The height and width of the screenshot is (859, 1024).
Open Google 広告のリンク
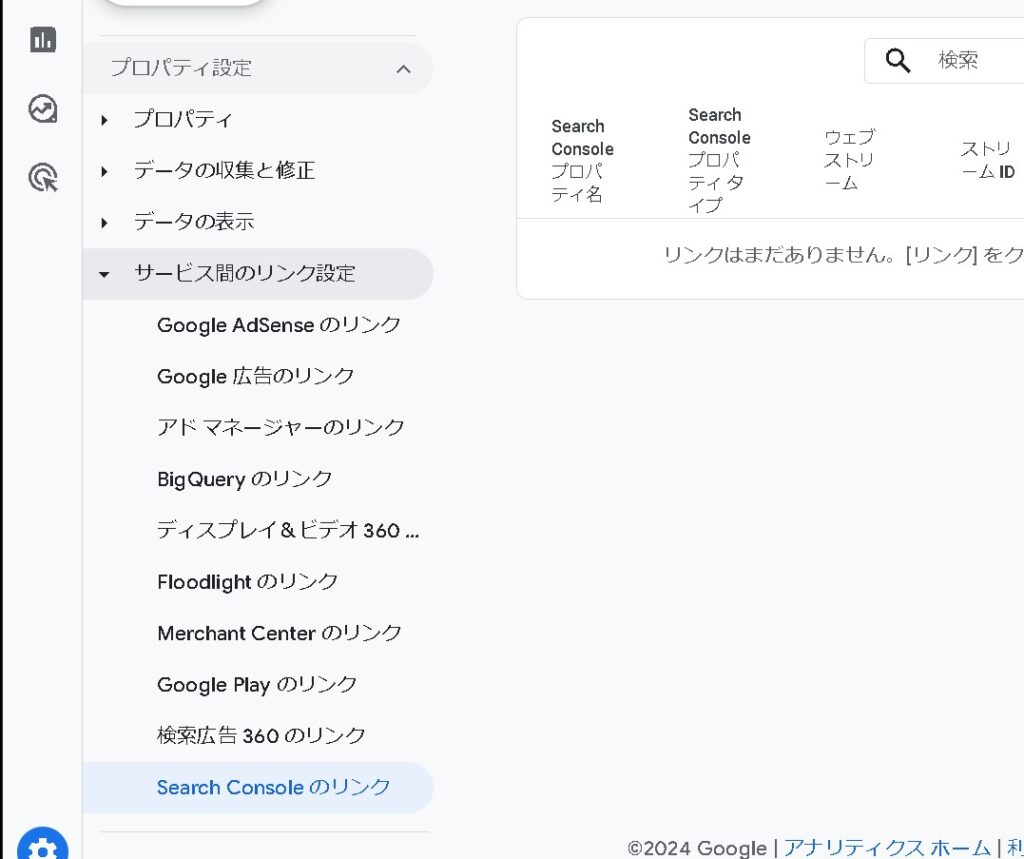[x=255, y=376]
